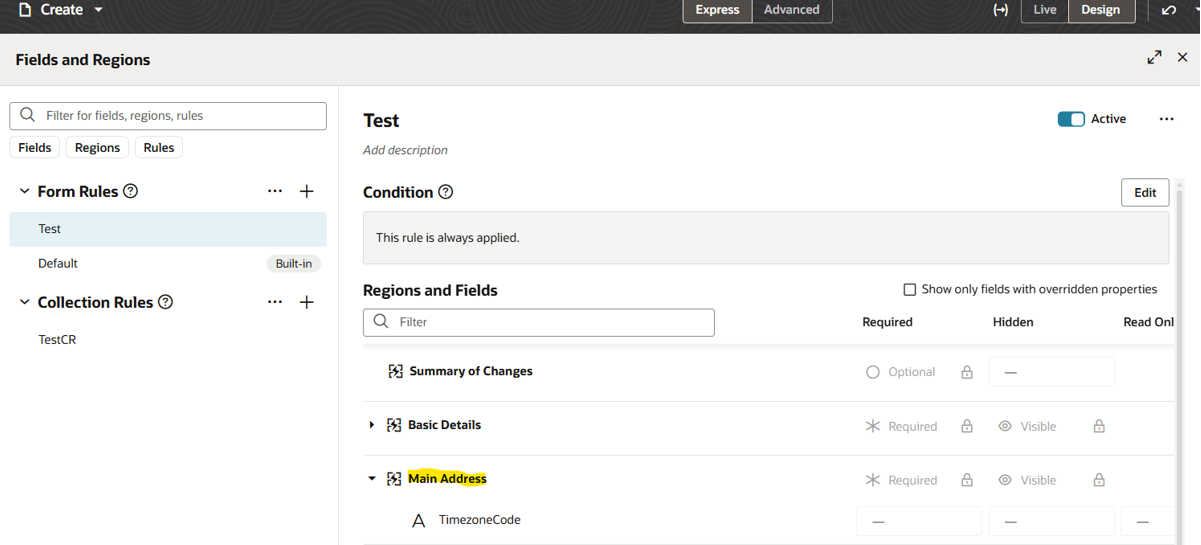1201x545 pixels.
Task: Click the Form Rules help question icon
Action: [x=130, y=191]
